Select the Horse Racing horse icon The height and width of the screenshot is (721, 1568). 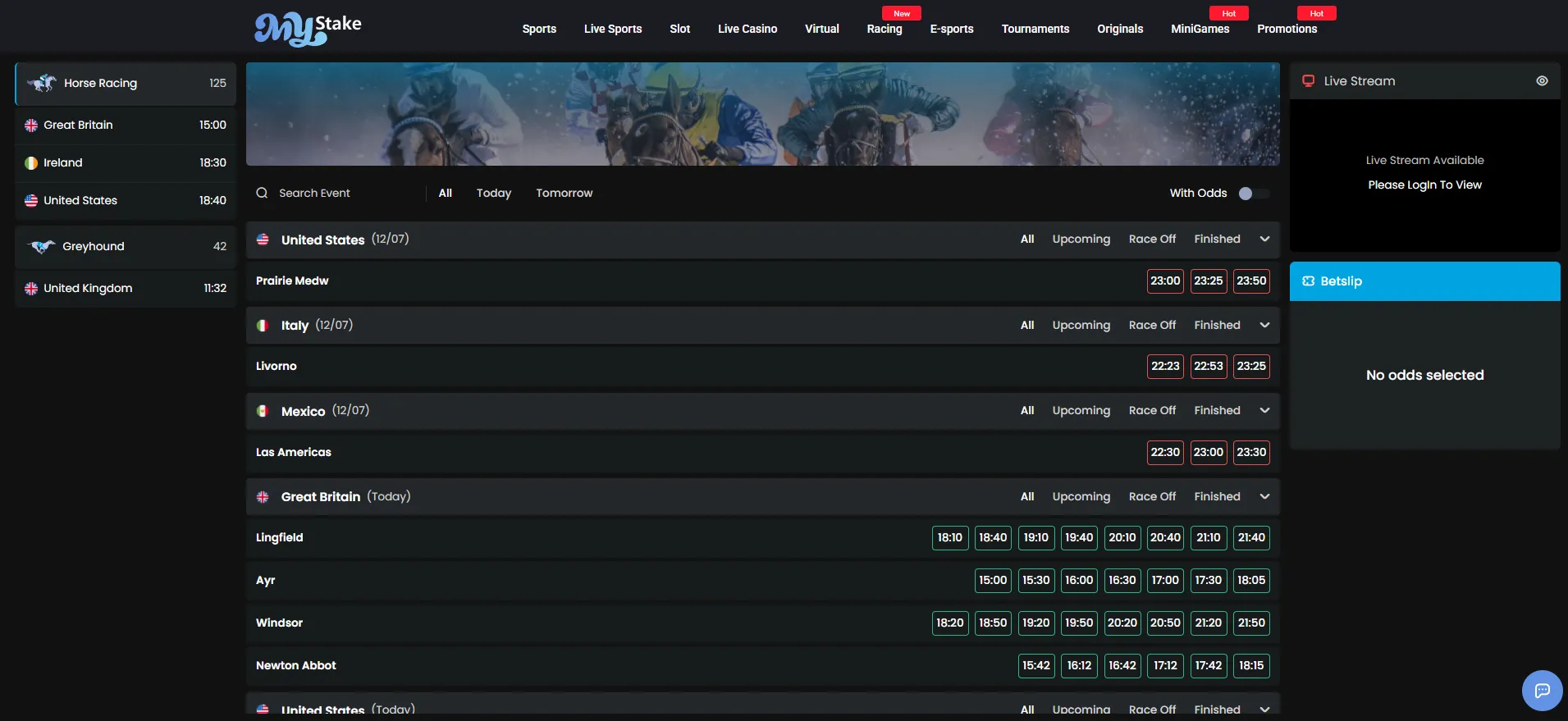click(41, 83)
